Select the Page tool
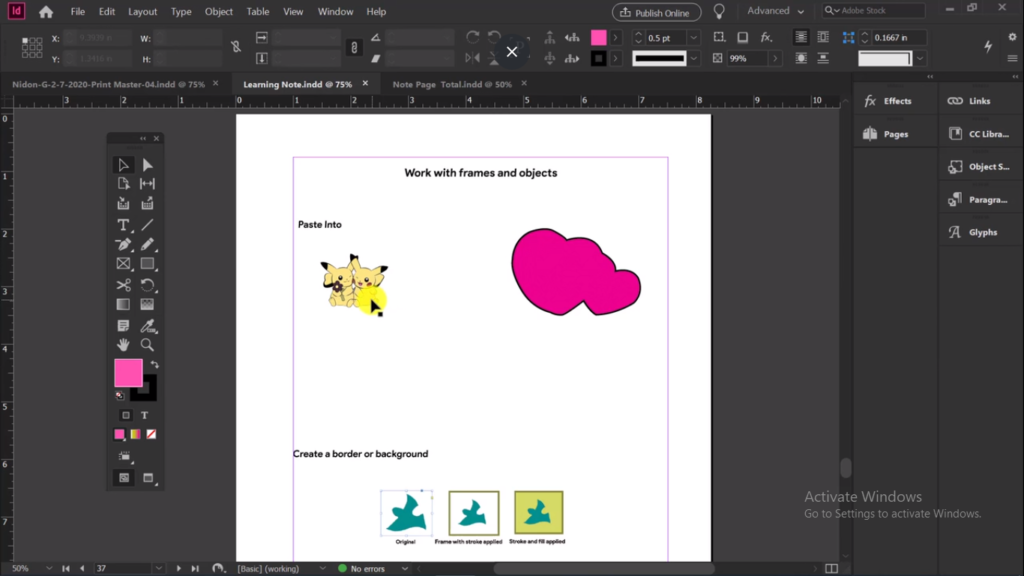This screenshot has height=576, width=1024. point(123,184)
